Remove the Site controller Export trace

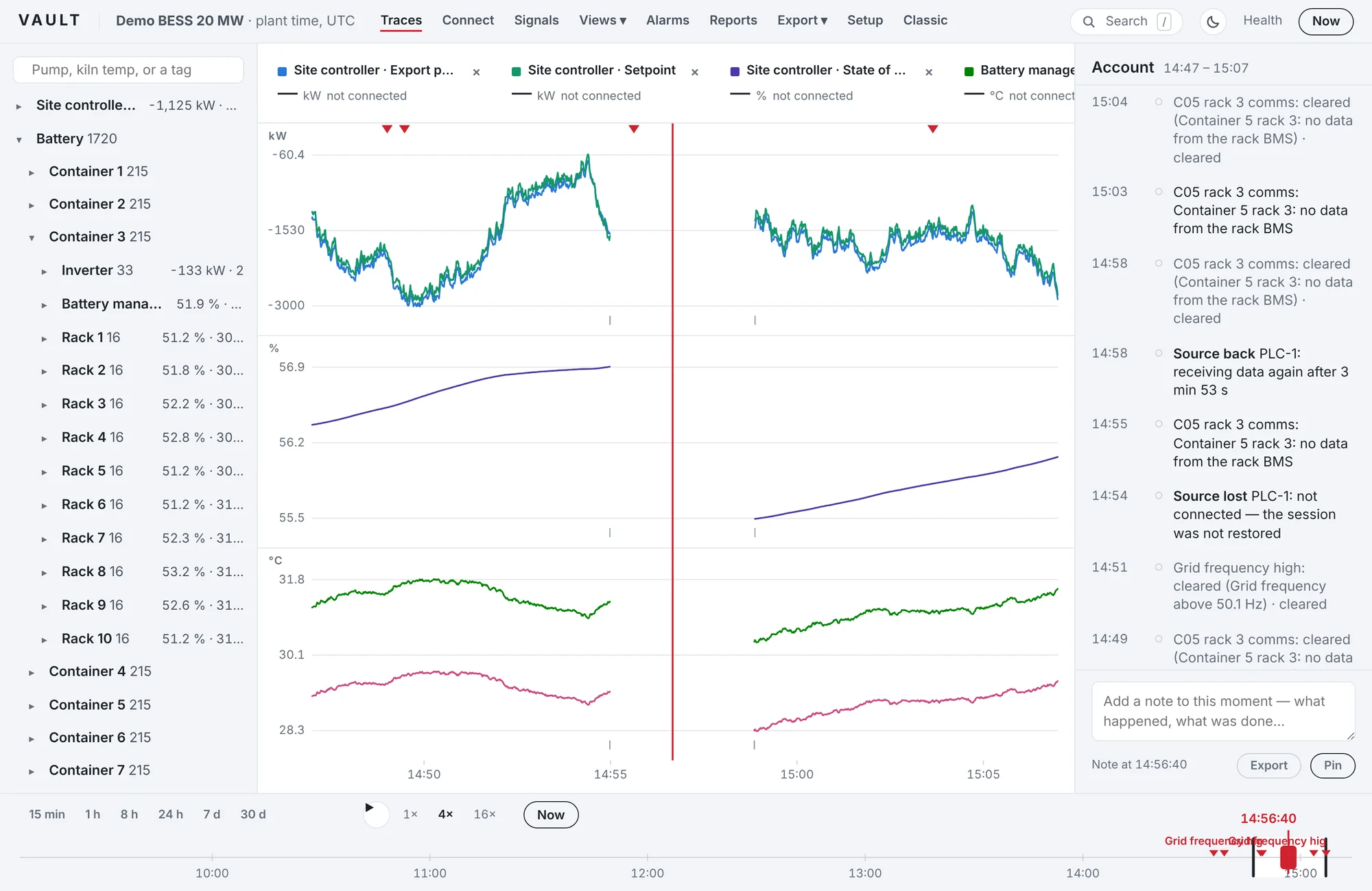pos(476,71)
